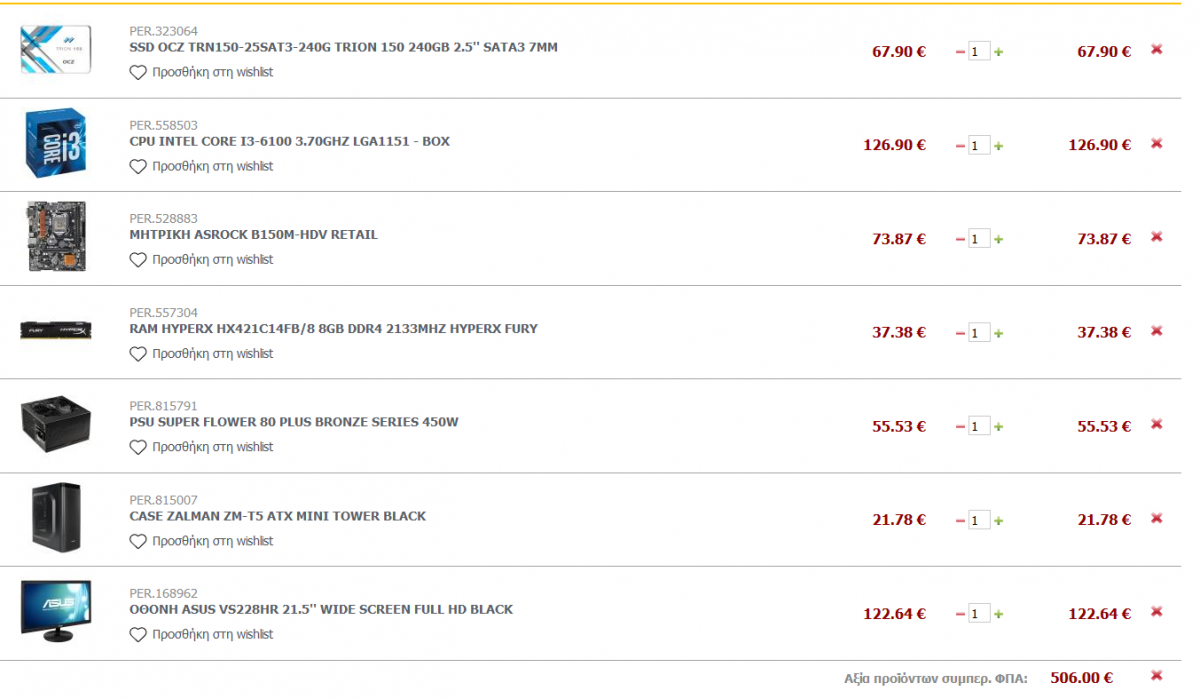The height and width of the screenshot is (699, 1200).
Task: Click the wishlist heart icon for OCZ SSD
Action: click(x=138, y=73)
